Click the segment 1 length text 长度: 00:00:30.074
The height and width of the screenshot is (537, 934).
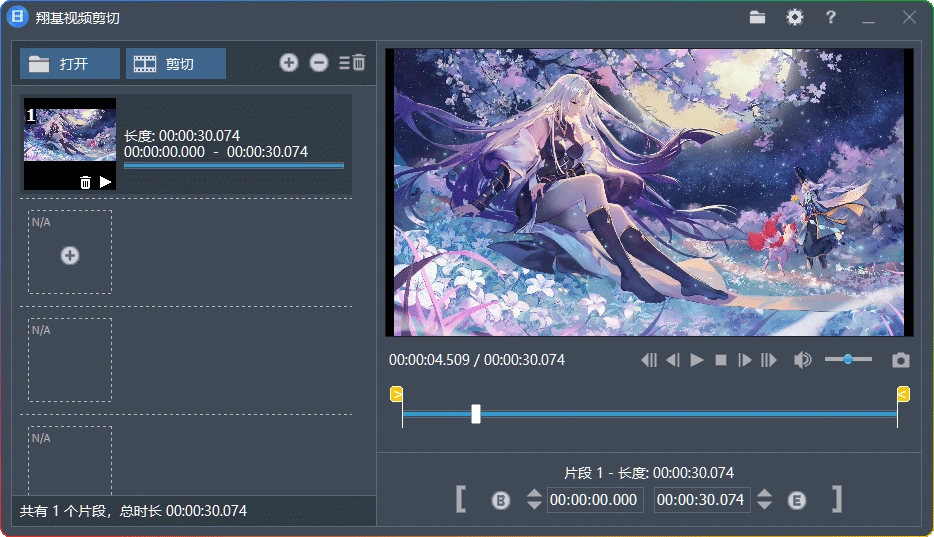click(182, 136)
